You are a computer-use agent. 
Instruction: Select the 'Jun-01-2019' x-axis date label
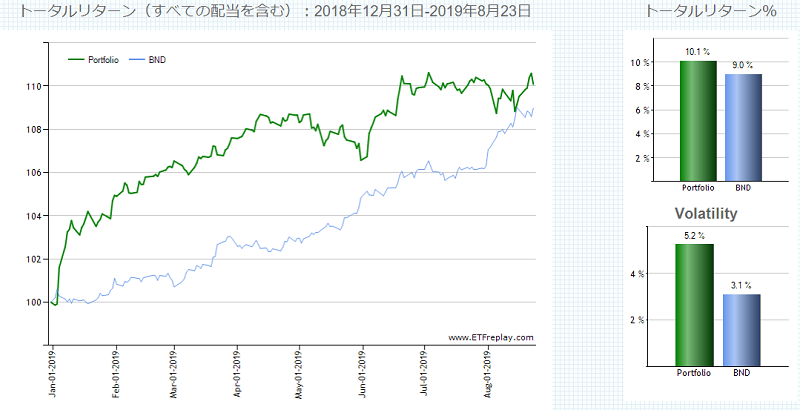pyautogui.click(x=363, y=376)
